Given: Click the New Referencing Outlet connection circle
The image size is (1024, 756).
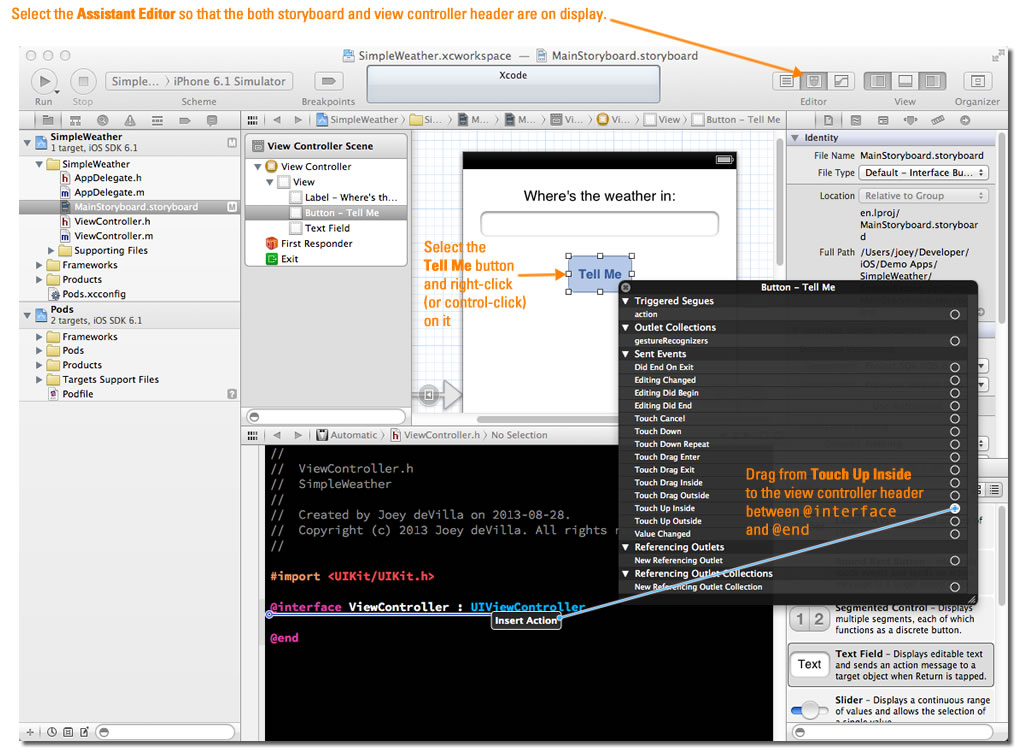Looking at the screenshot, I should pyautogui.click(x=955, y=561).
